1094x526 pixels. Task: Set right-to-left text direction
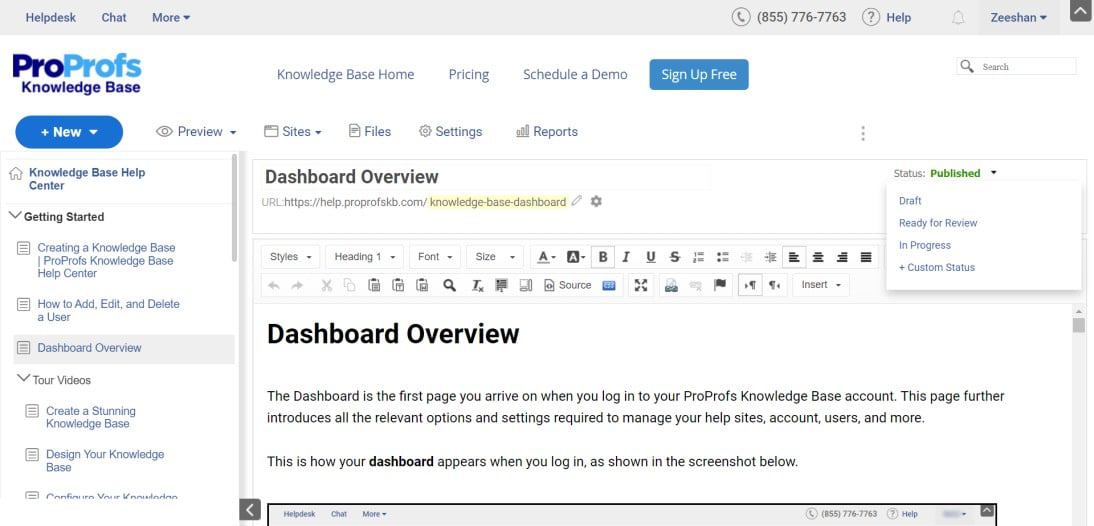point(774,285)
